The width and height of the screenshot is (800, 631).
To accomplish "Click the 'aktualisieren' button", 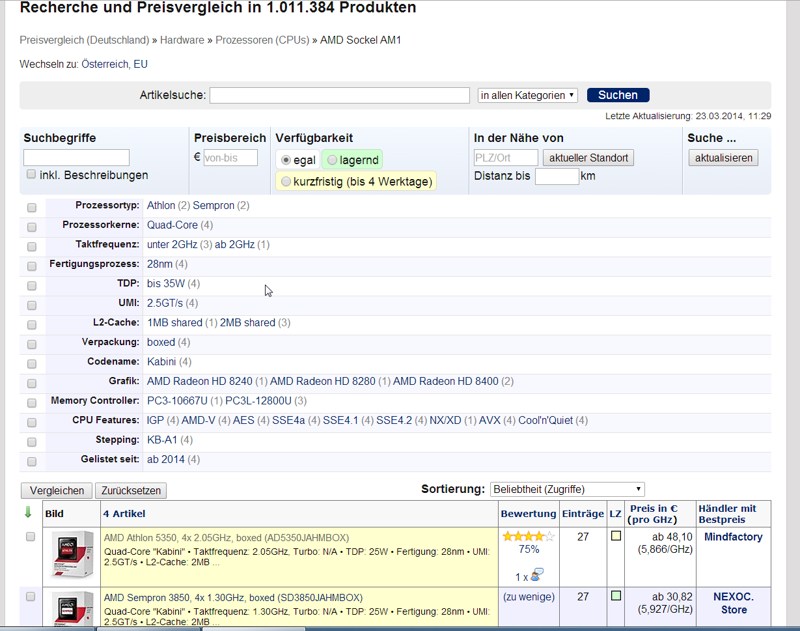I will (723, 158).
